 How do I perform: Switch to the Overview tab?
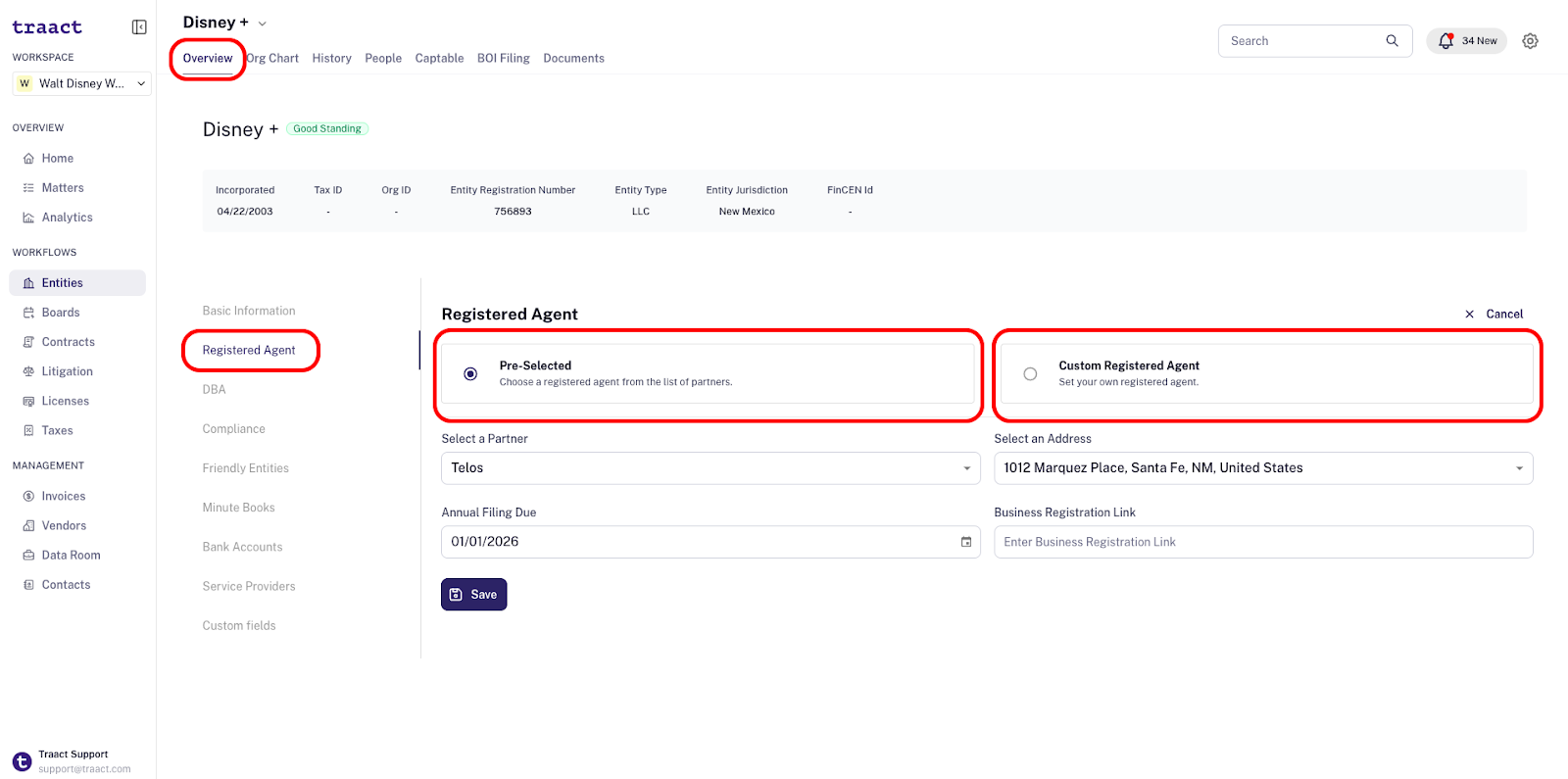pyautogui.click(x=208, y=59)
